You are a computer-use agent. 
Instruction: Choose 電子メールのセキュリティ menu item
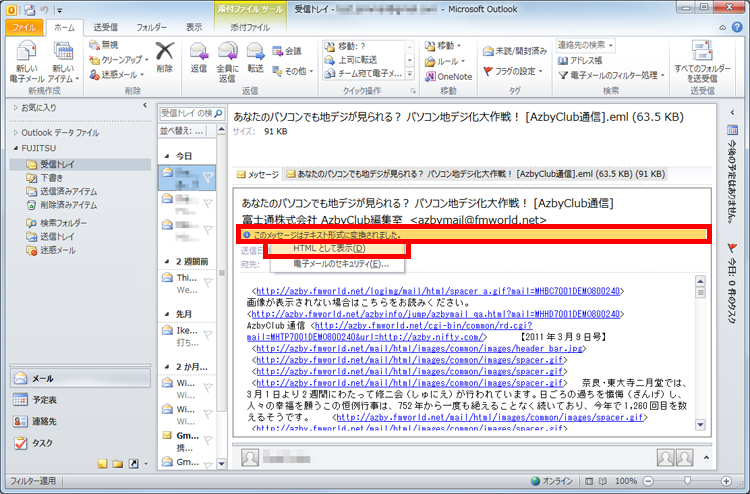point(337,264)
